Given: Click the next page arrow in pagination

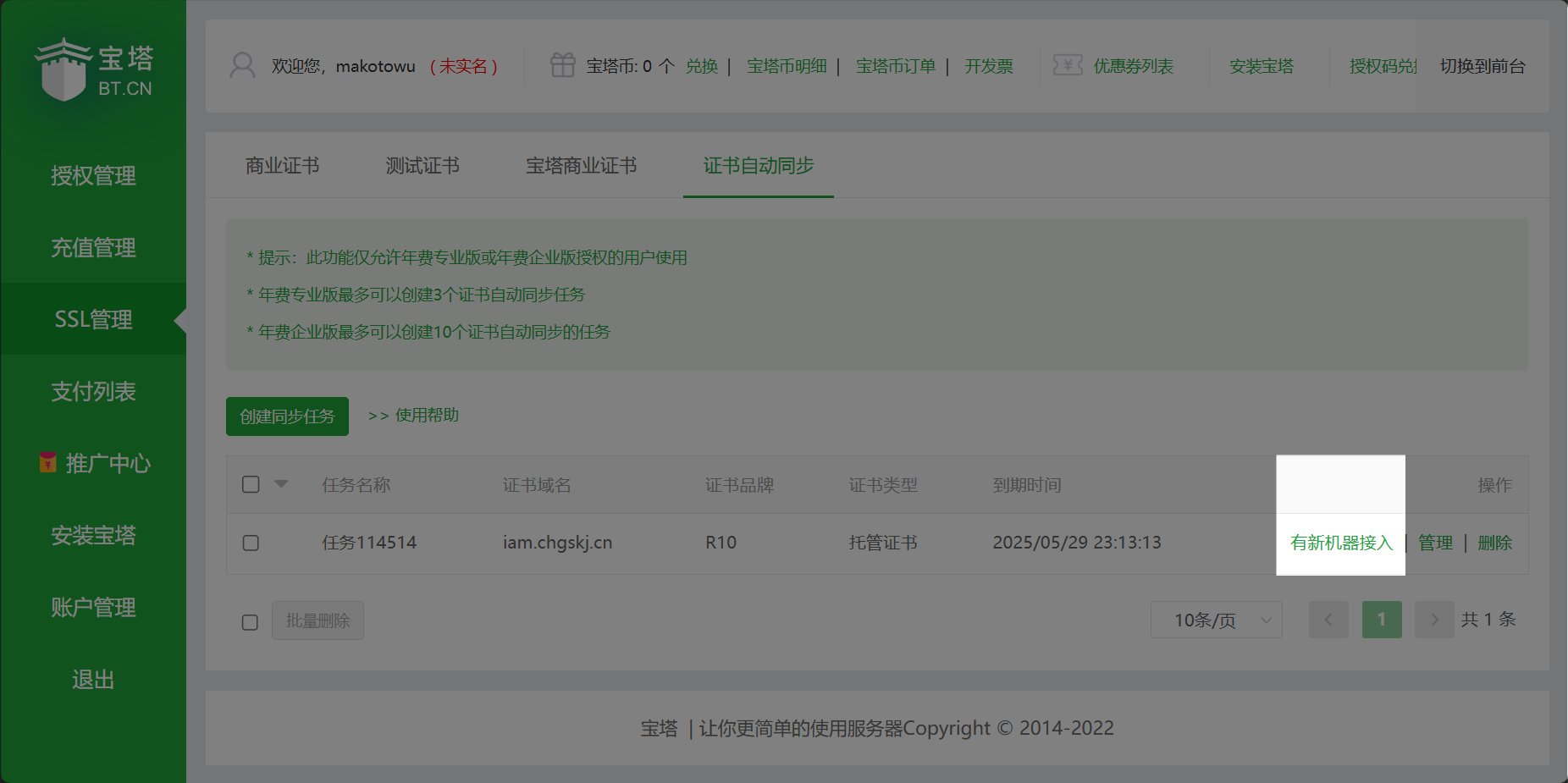Looking at the screenshot, I should pyautogui.click(x=1434, y=620).
